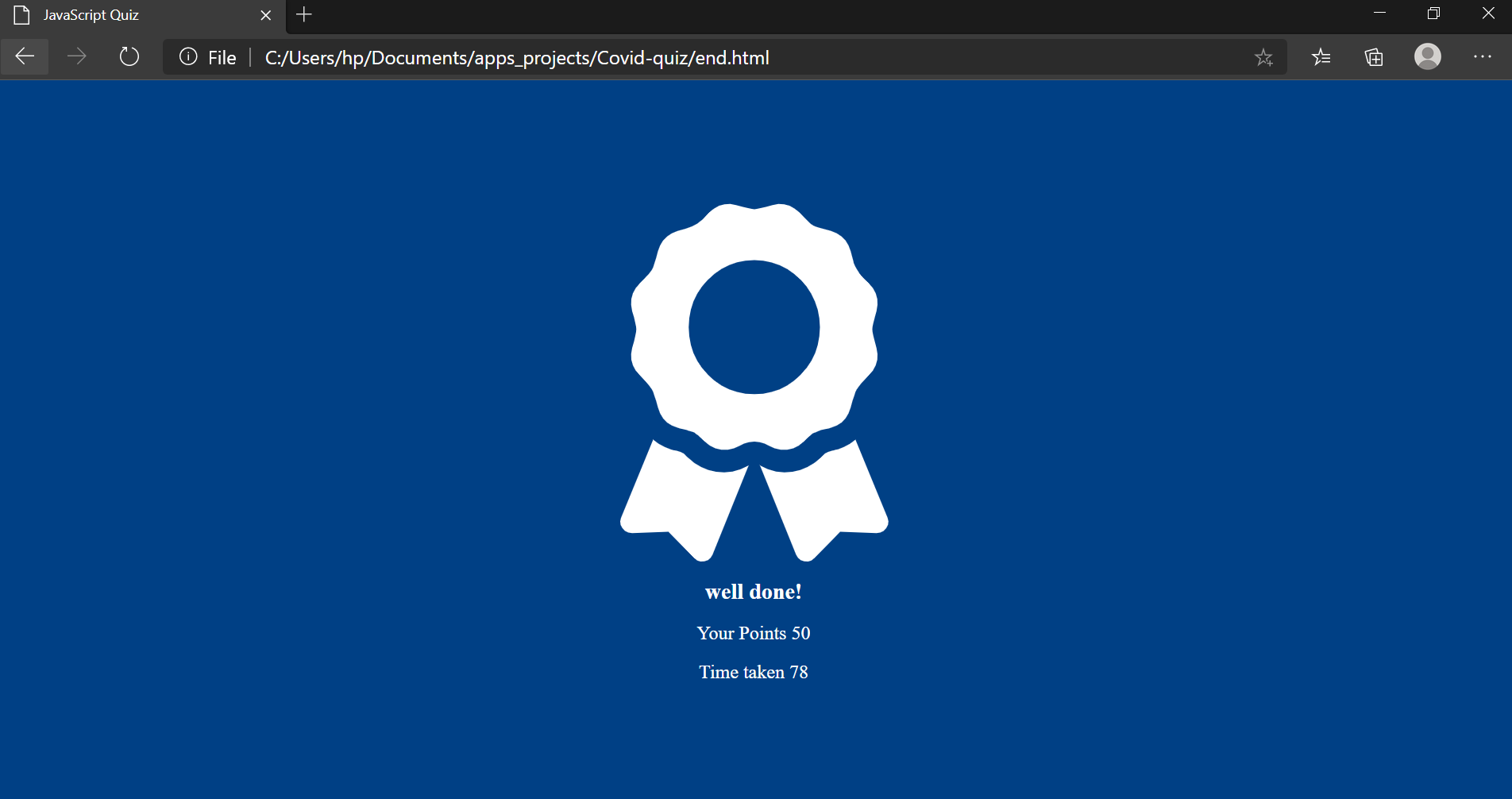The width and height of the screenshot is (1512, 799).
Task: Toggle add this page to favorites
Action: [1263, 56]
